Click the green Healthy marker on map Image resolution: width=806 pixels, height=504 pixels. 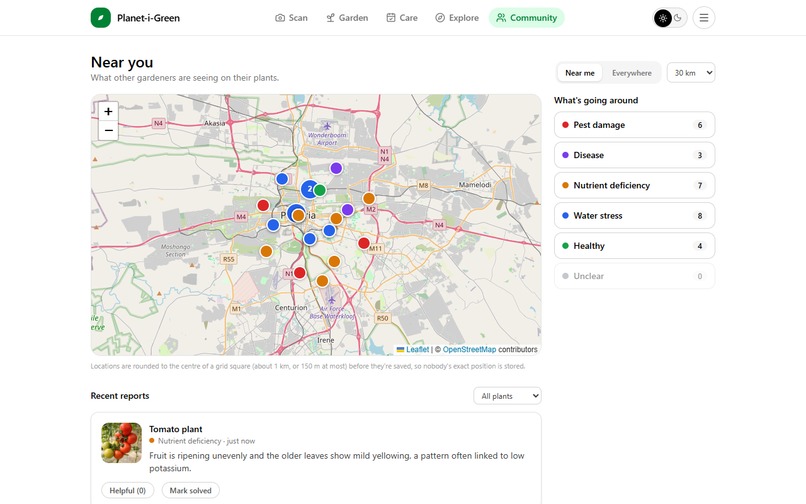(x=320, y=190)
